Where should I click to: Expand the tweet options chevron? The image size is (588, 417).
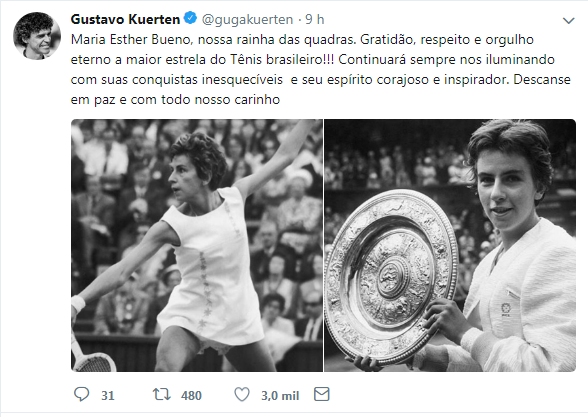click(x=569, y=21)
